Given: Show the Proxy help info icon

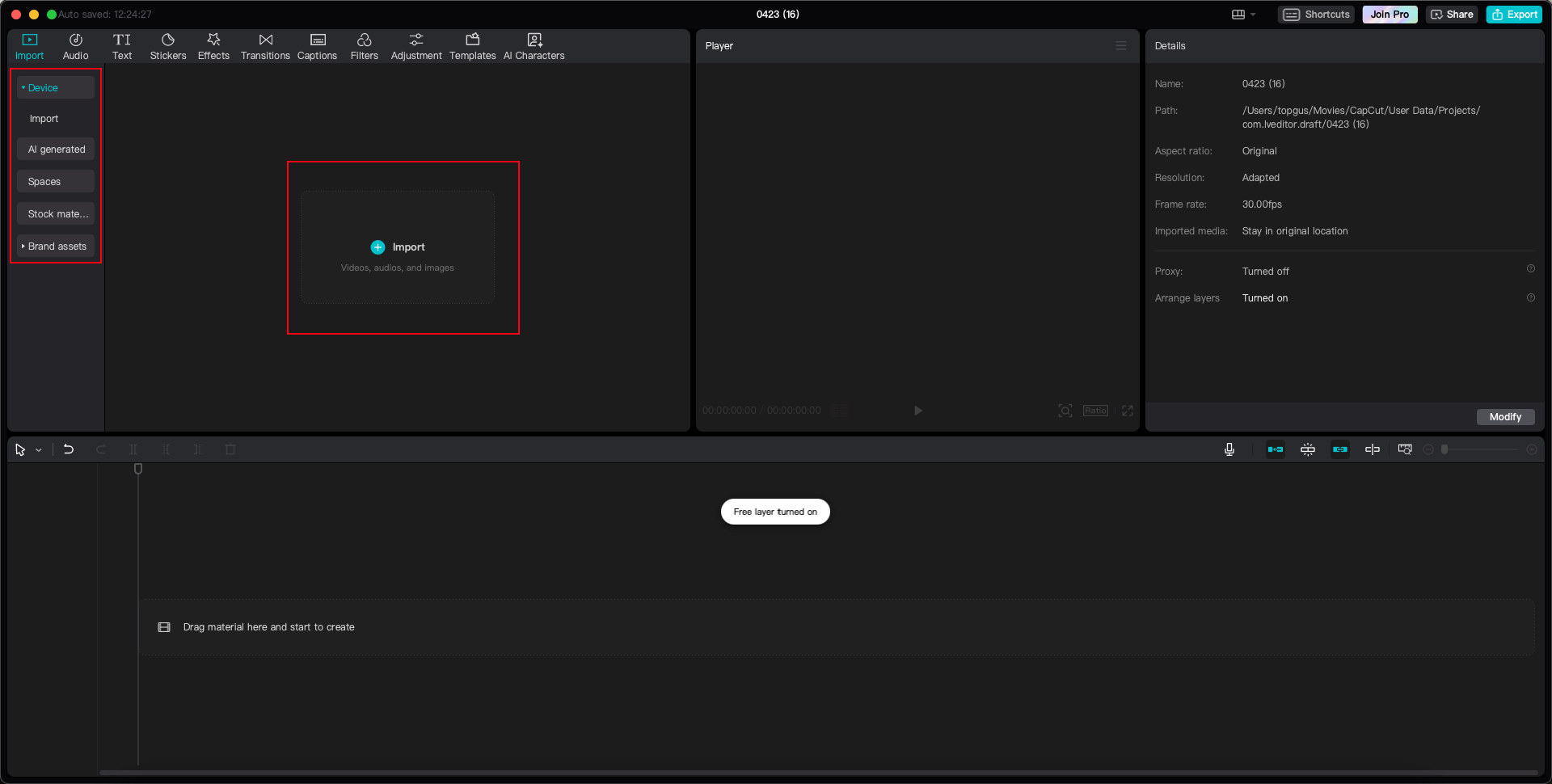Looking at the screenshot, I should pos(1530,268).
